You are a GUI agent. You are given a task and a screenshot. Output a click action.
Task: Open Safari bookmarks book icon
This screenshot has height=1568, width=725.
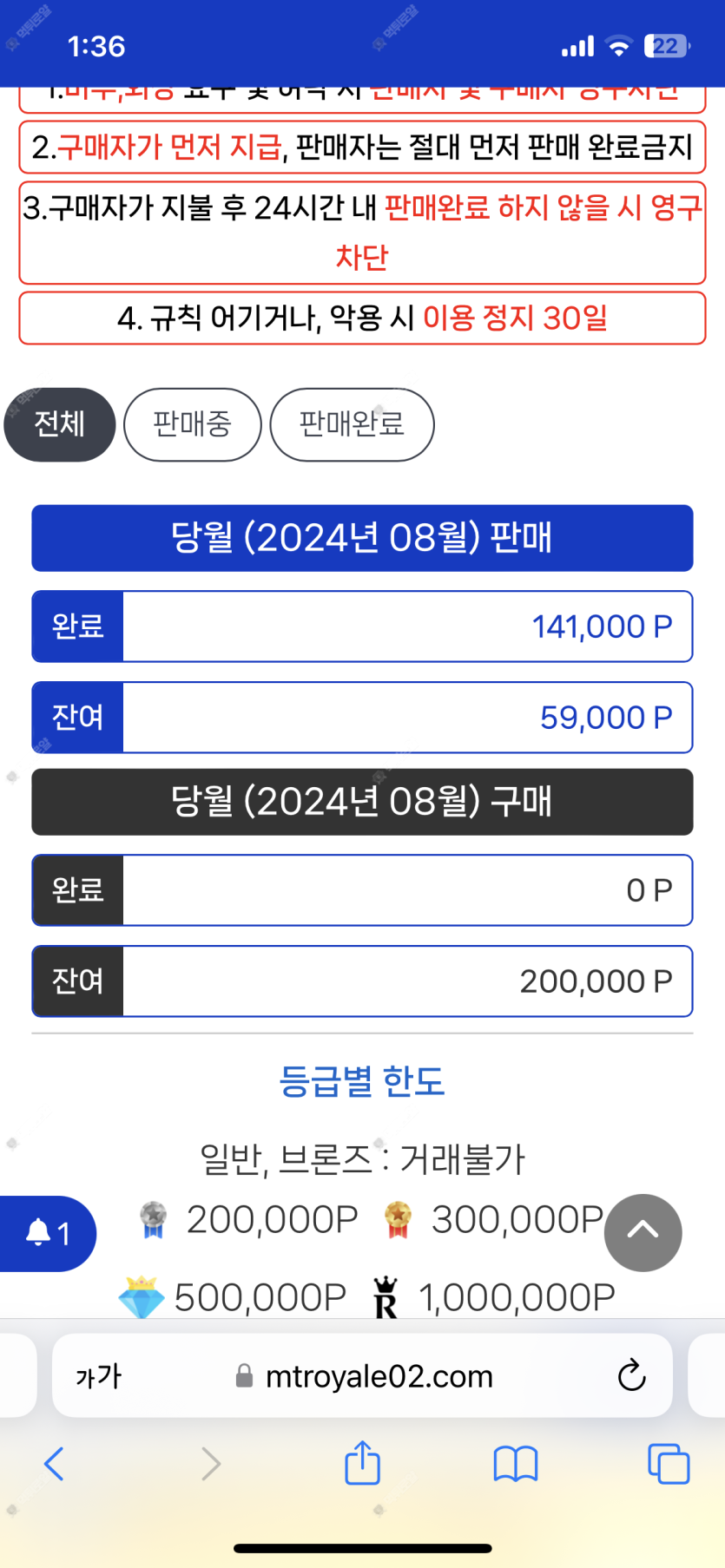[x=516, y=1464]
